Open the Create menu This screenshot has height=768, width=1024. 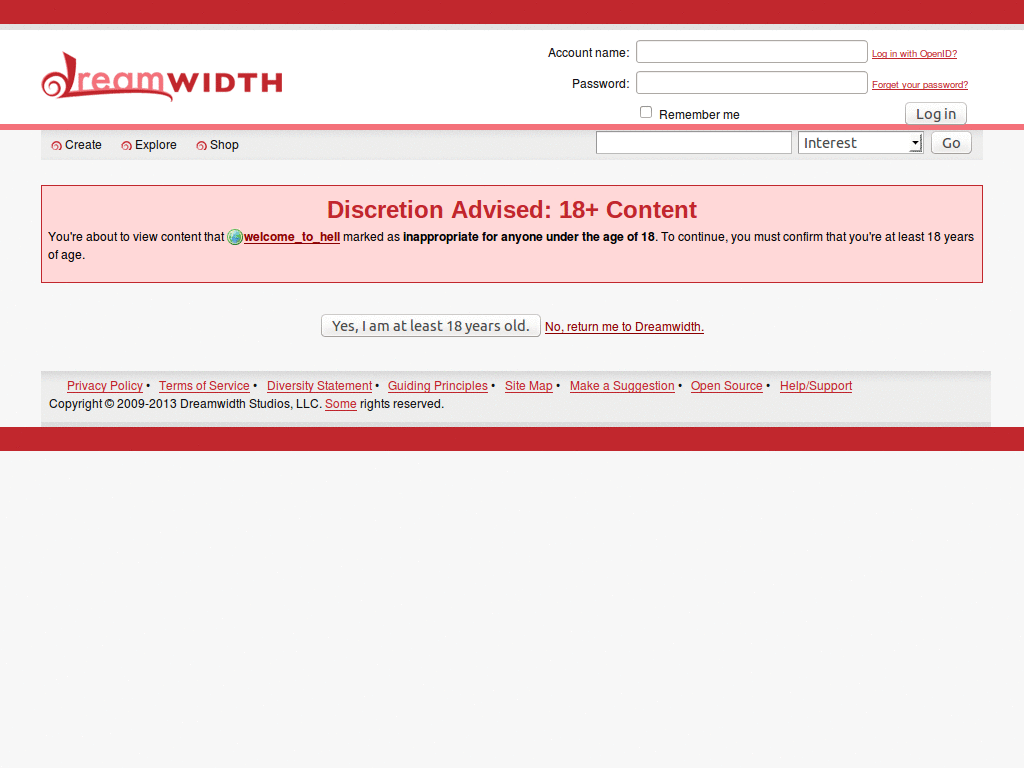(83, 145)
